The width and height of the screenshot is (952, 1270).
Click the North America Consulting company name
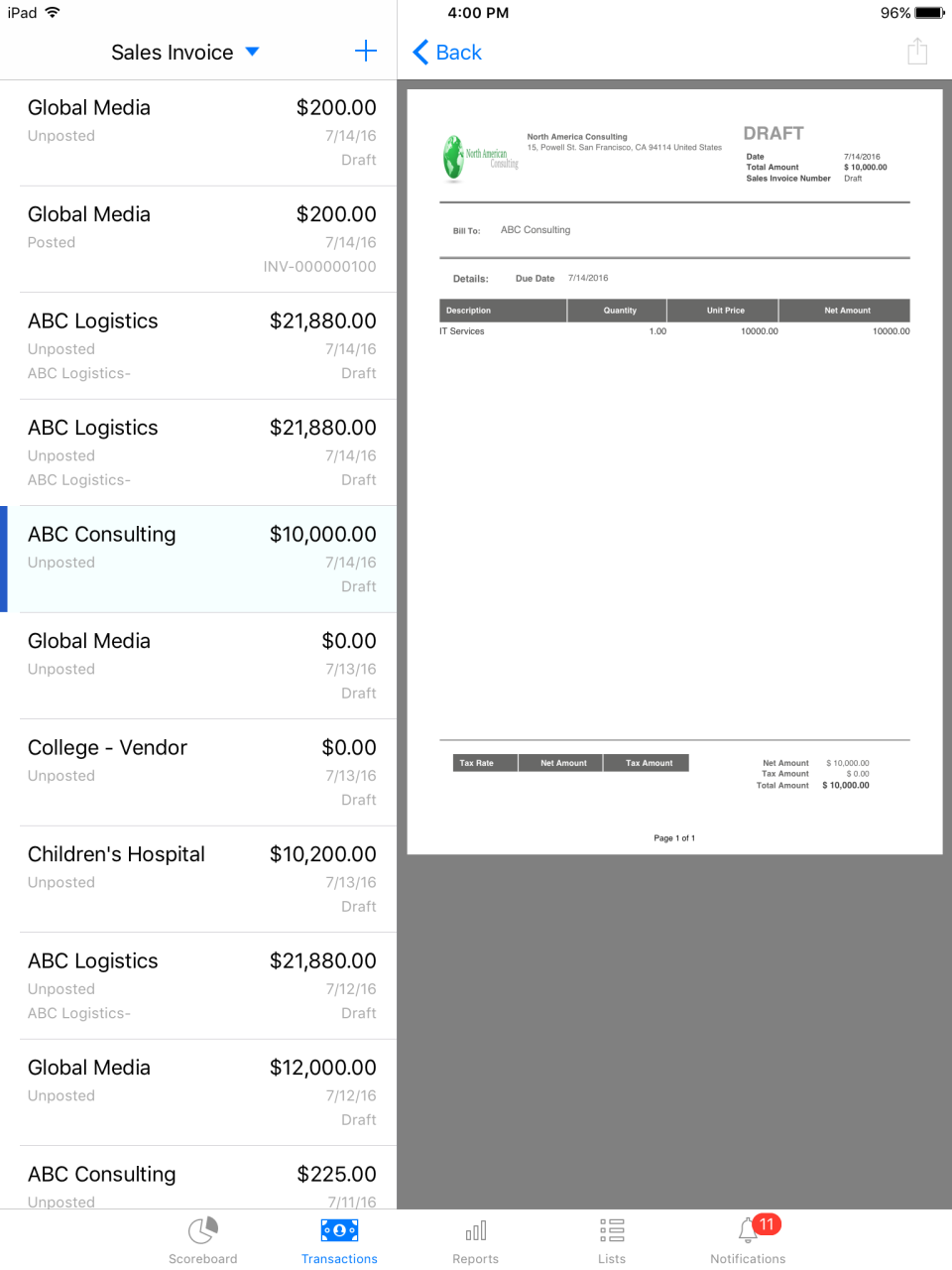[577, 137]
